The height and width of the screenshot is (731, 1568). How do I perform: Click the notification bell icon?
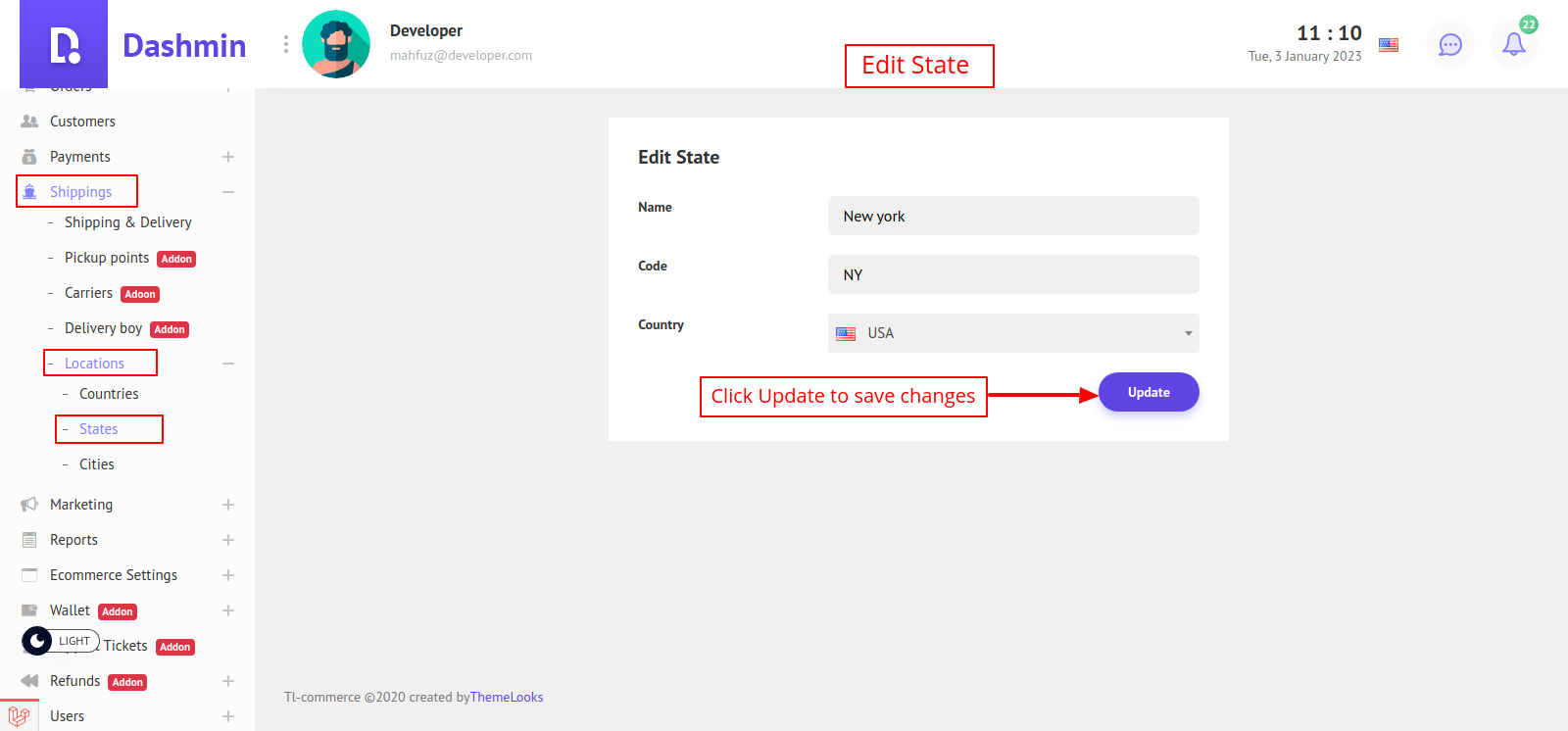coord(1513,44)
